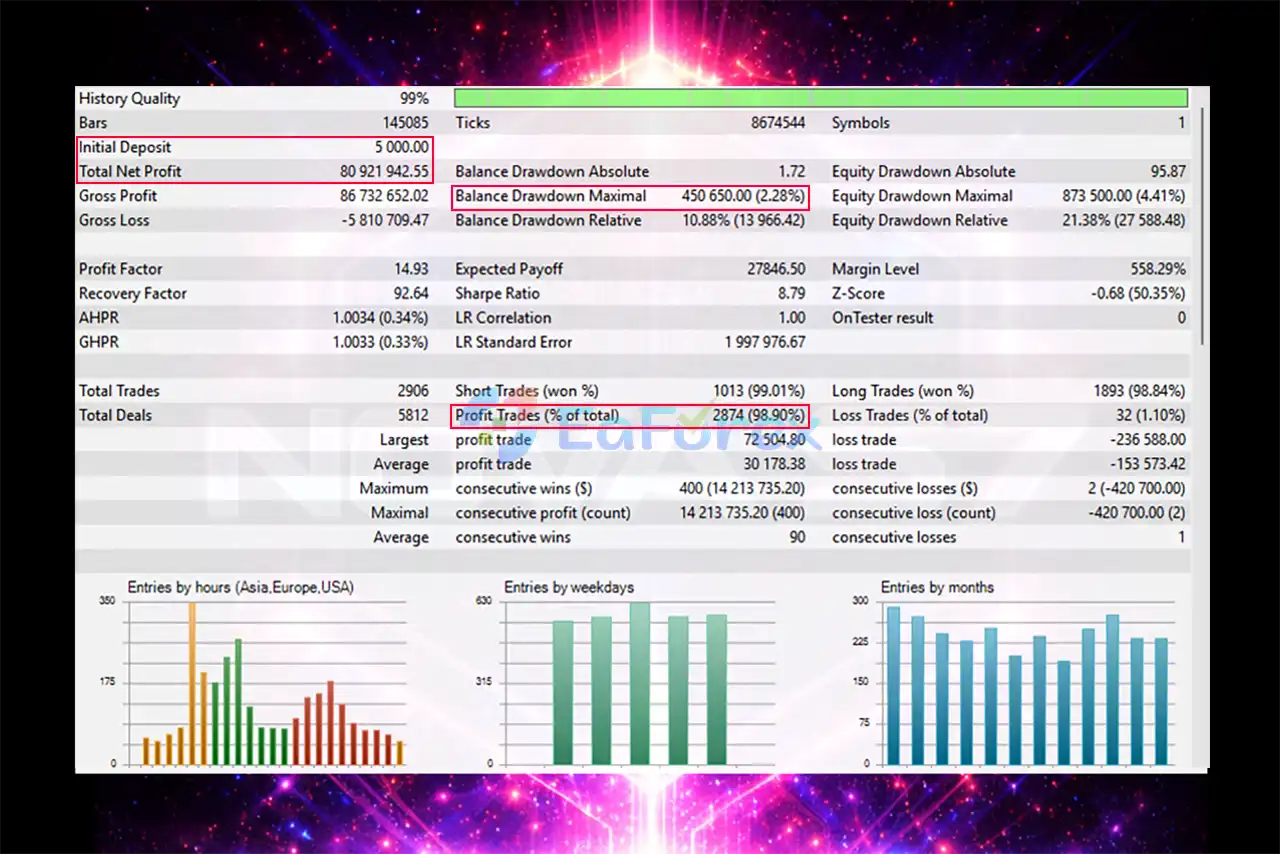
Task: Click the first blue bar in months chart
Action: click(893, 686)
